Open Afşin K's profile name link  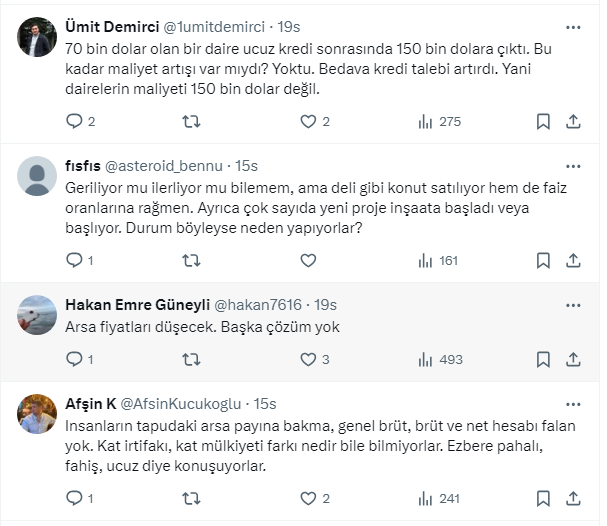[90, 403]
